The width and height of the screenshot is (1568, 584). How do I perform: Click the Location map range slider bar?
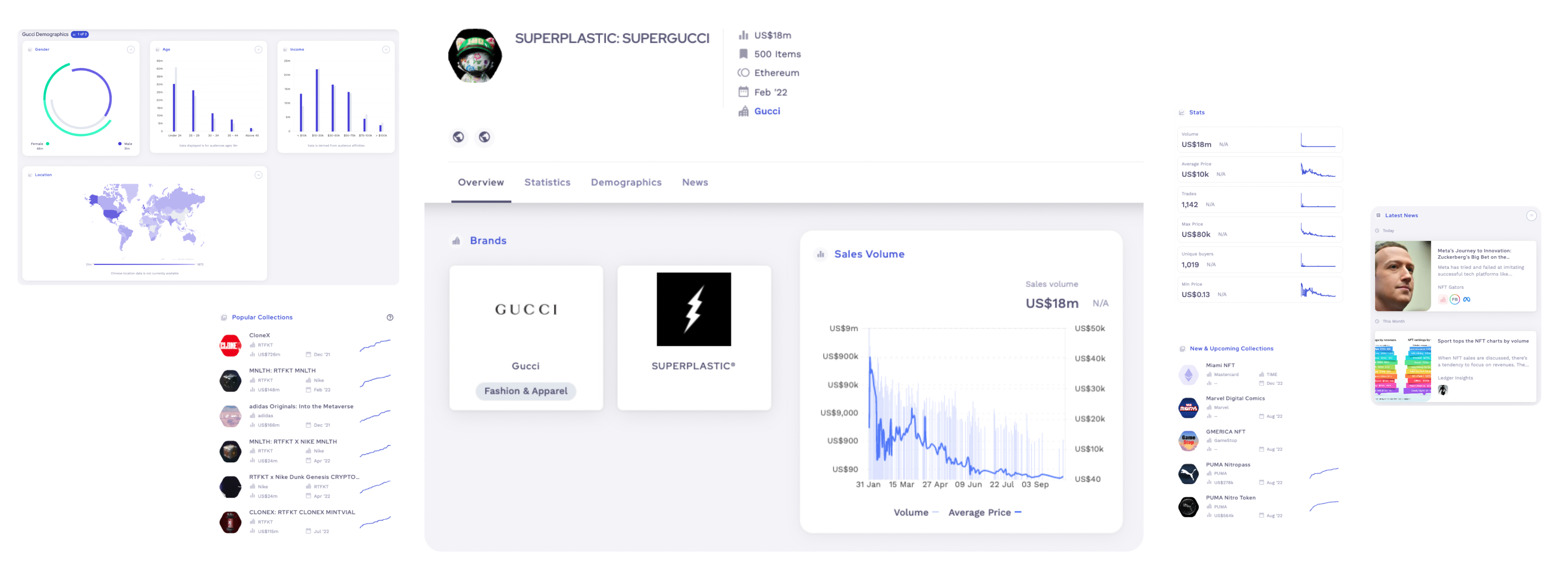[144, 264]
